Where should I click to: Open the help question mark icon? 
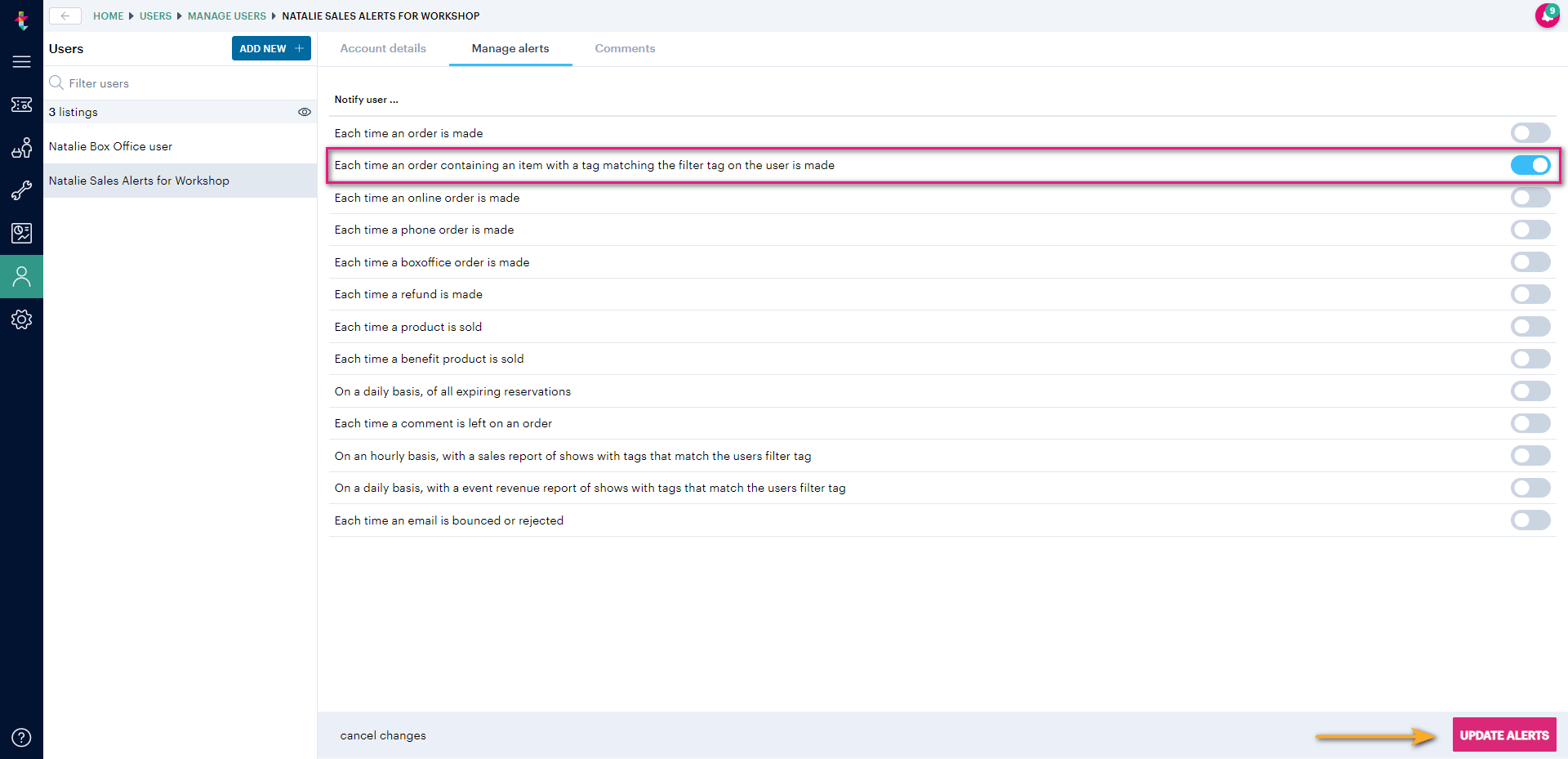[x=21, y=737]
